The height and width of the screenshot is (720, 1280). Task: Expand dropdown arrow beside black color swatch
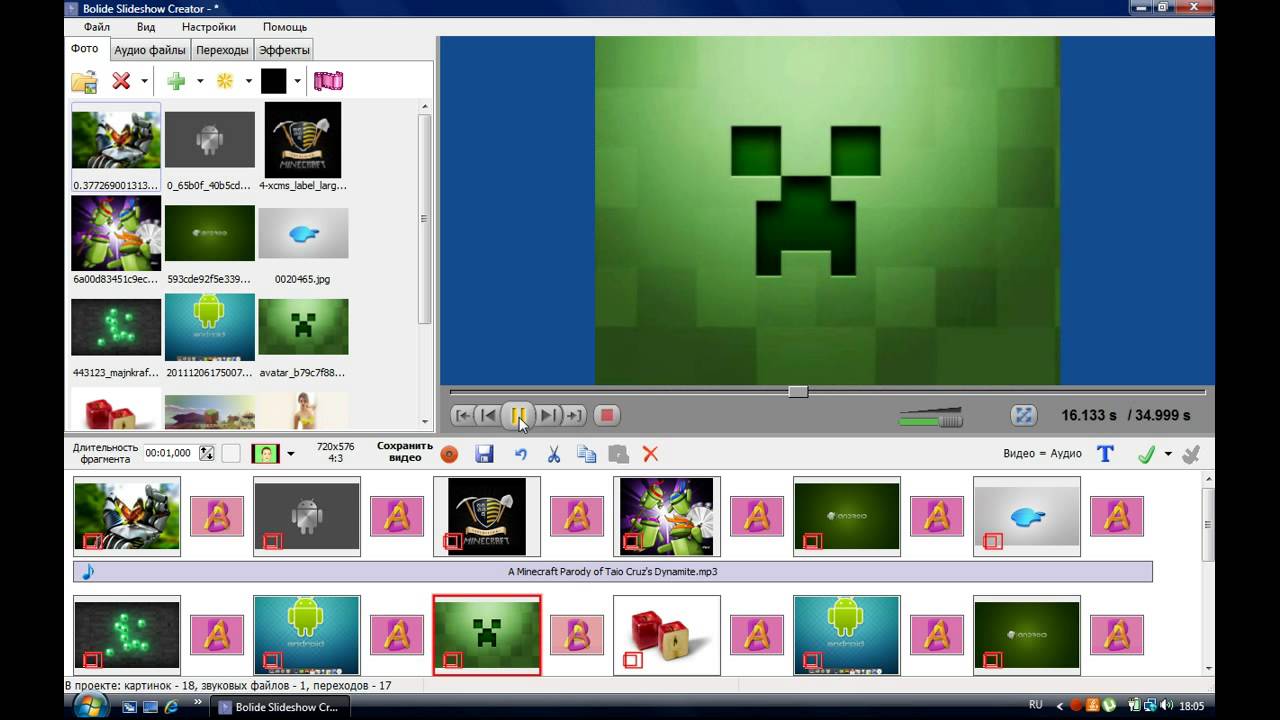click(297, 81)
